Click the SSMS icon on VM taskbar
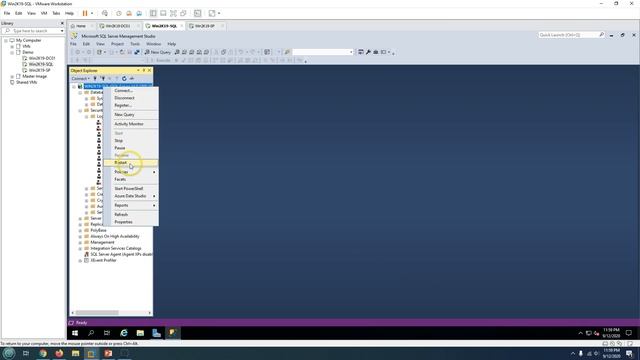The height and width of the screenshot is (360, 640). [173, 333]
